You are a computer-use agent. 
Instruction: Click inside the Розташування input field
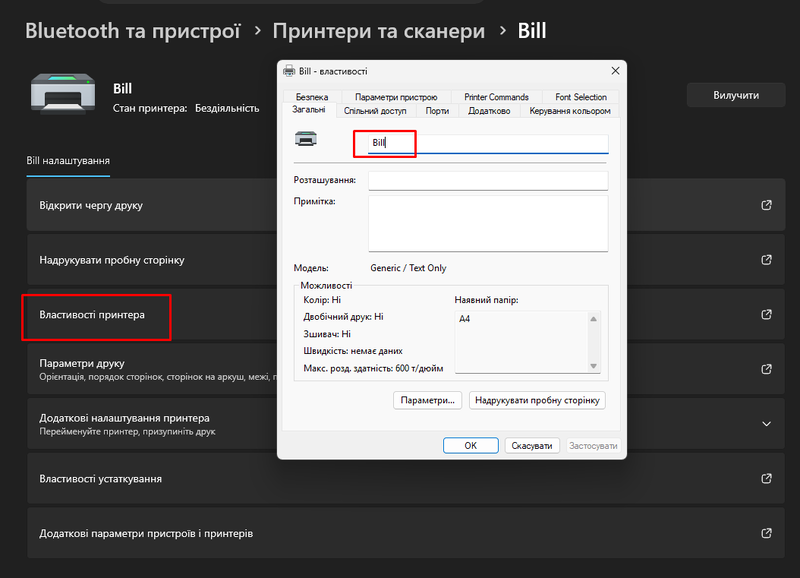(487, 180)
